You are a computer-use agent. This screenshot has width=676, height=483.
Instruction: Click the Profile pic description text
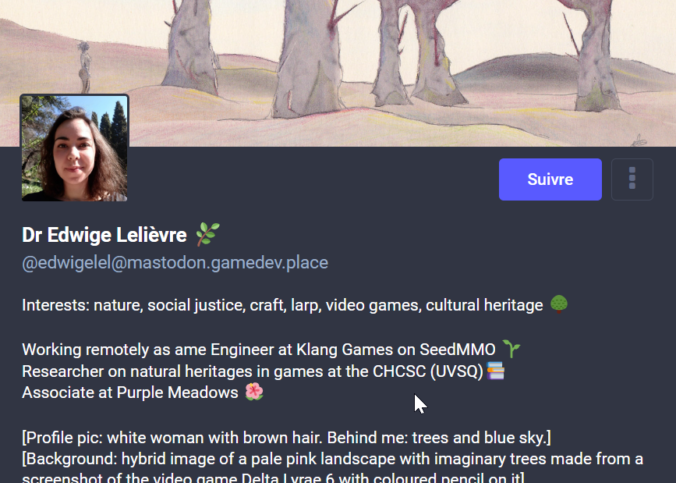point(286,438)
